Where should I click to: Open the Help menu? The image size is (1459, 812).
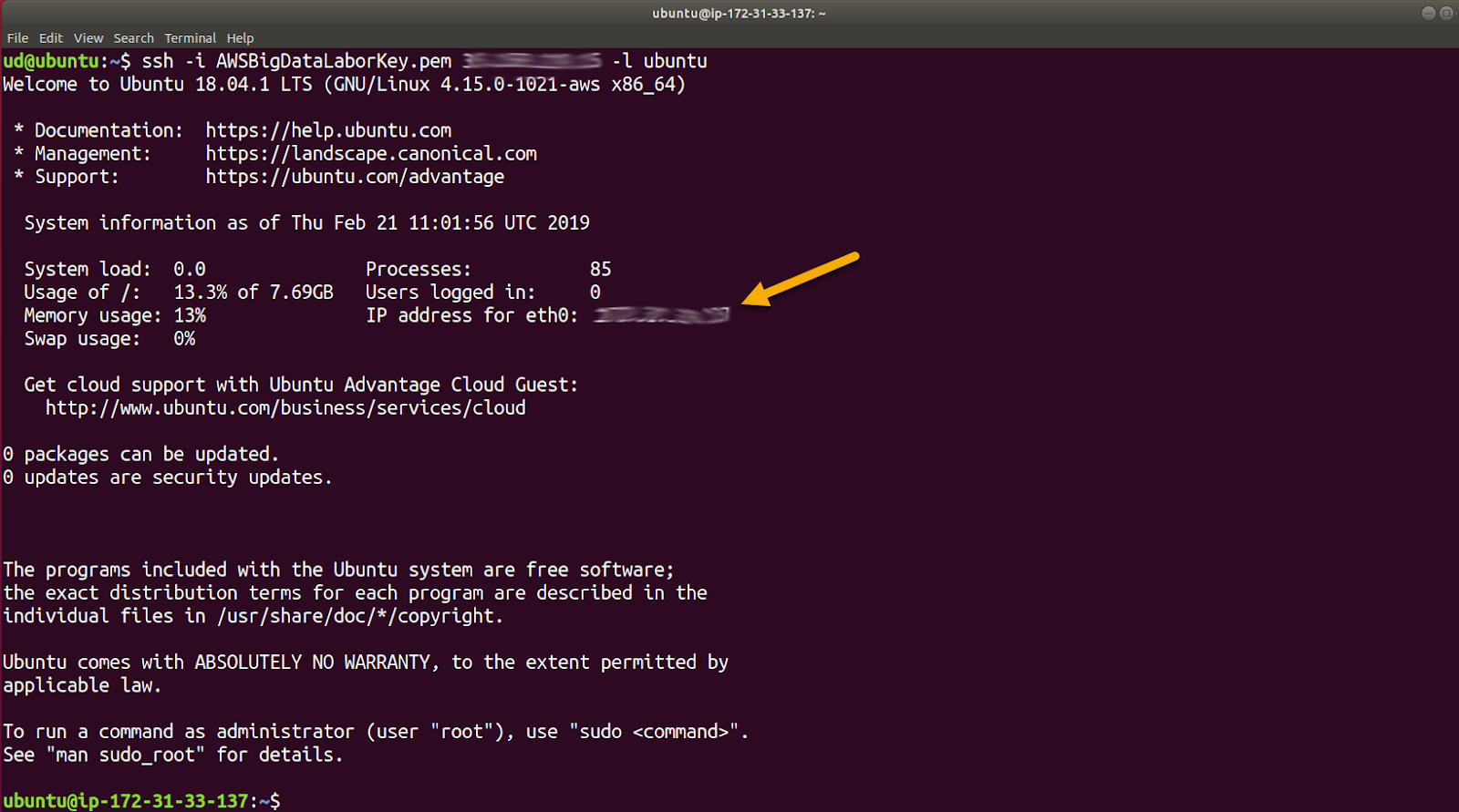click(240, 38)
